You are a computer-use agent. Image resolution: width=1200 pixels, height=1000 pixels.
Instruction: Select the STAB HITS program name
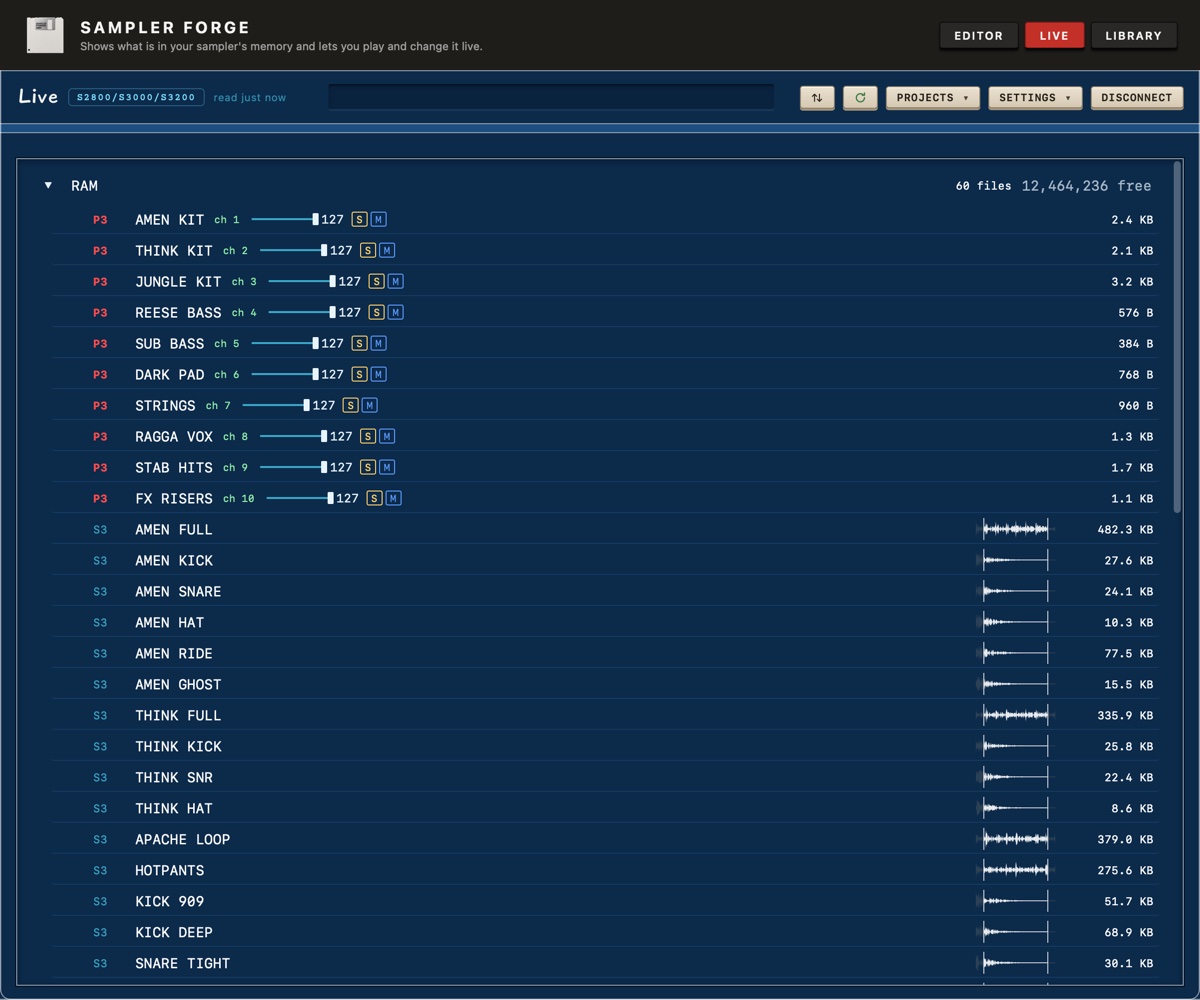tap(174, 467)
